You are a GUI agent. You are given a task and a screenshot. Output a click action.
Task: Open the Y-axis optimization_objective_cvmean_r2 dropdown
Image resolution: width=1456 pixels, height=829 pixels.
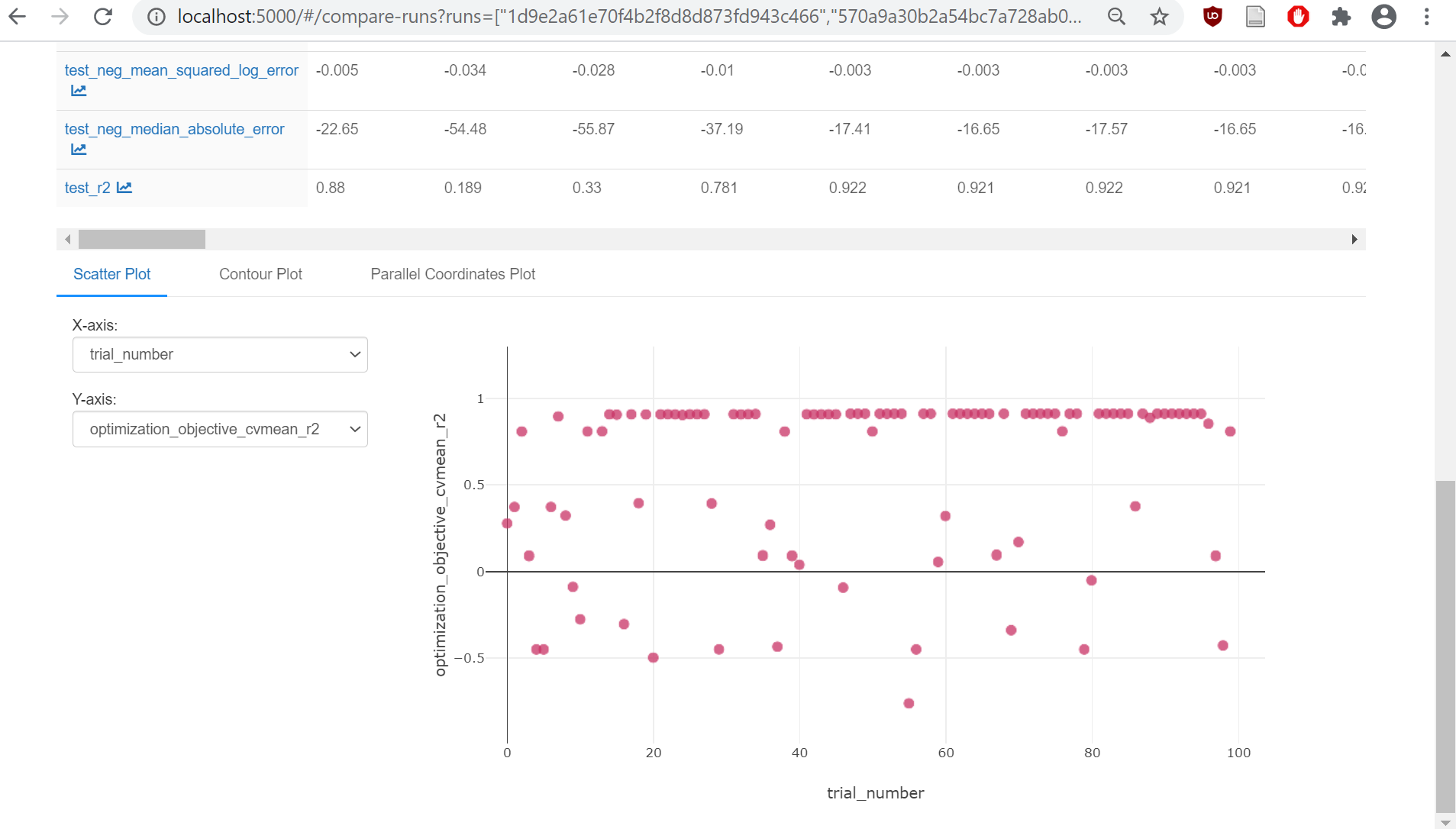(x=220, y=429)
